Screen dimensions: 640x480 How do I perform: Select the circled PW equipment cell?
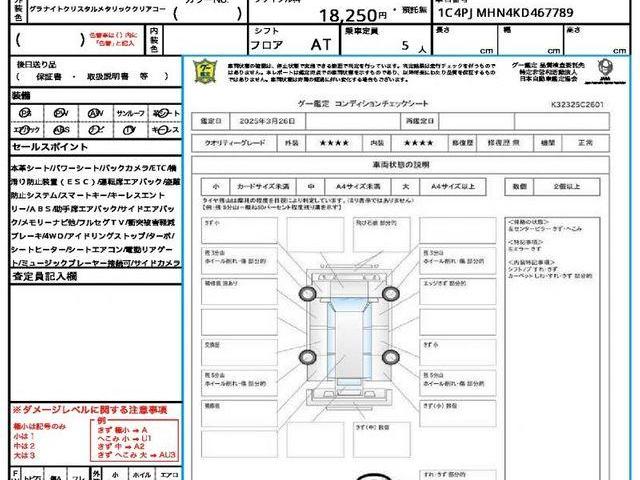61,113
